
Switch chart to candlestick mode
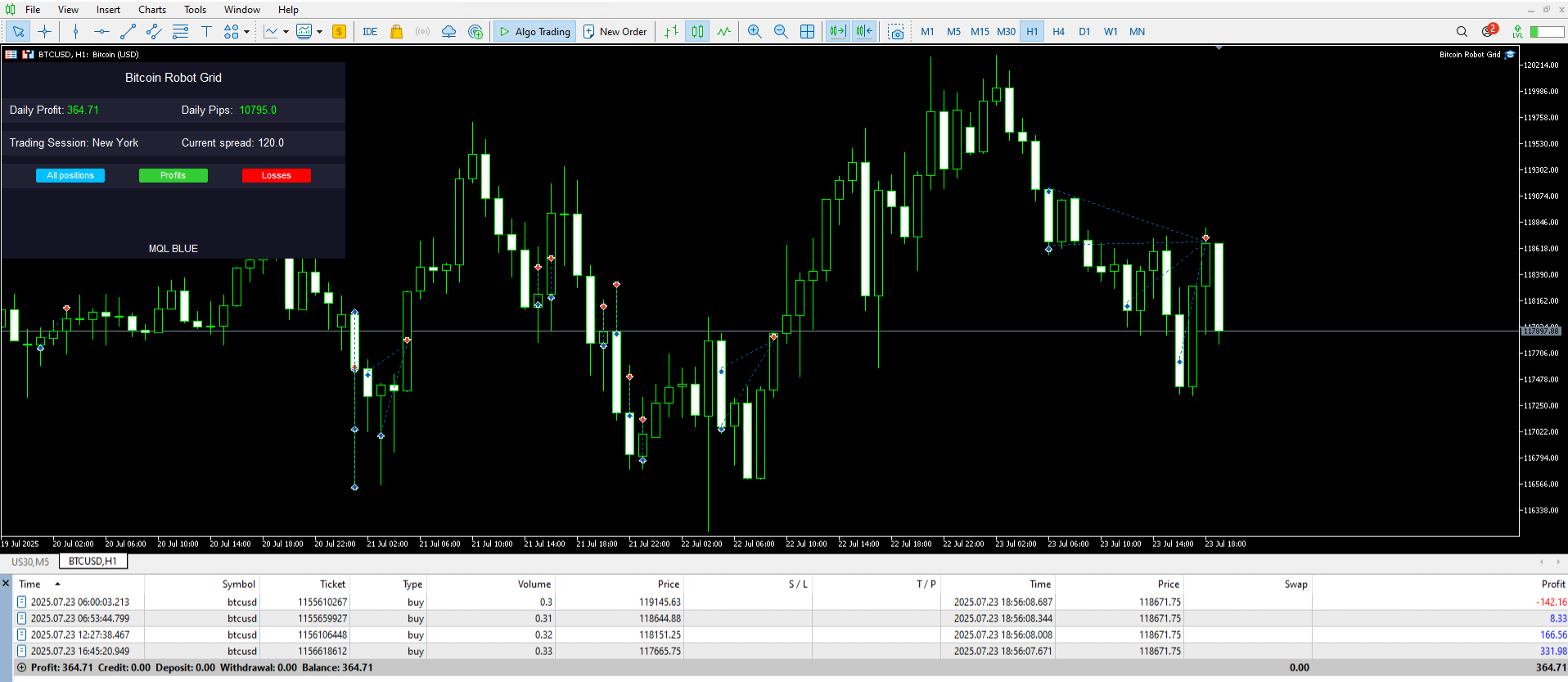point(697,32)
